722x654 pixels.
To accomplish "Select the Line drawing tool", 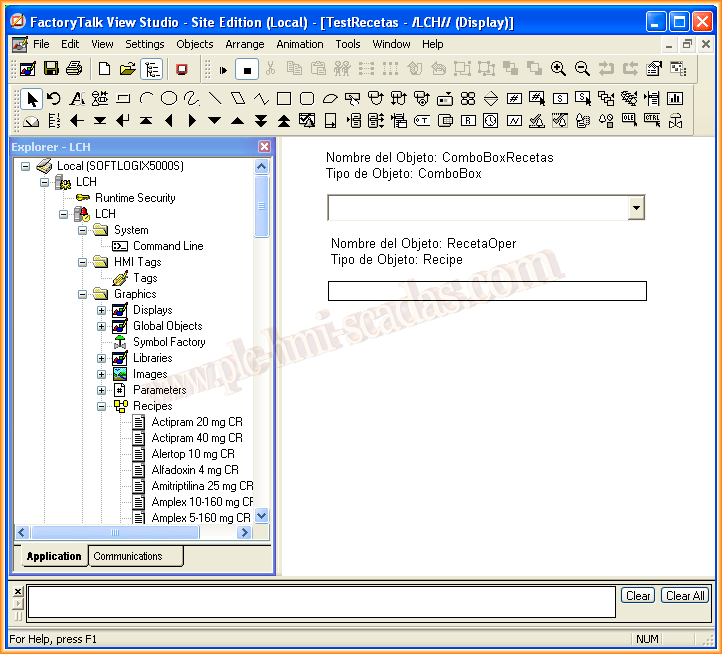I will (x=215, y=98).
